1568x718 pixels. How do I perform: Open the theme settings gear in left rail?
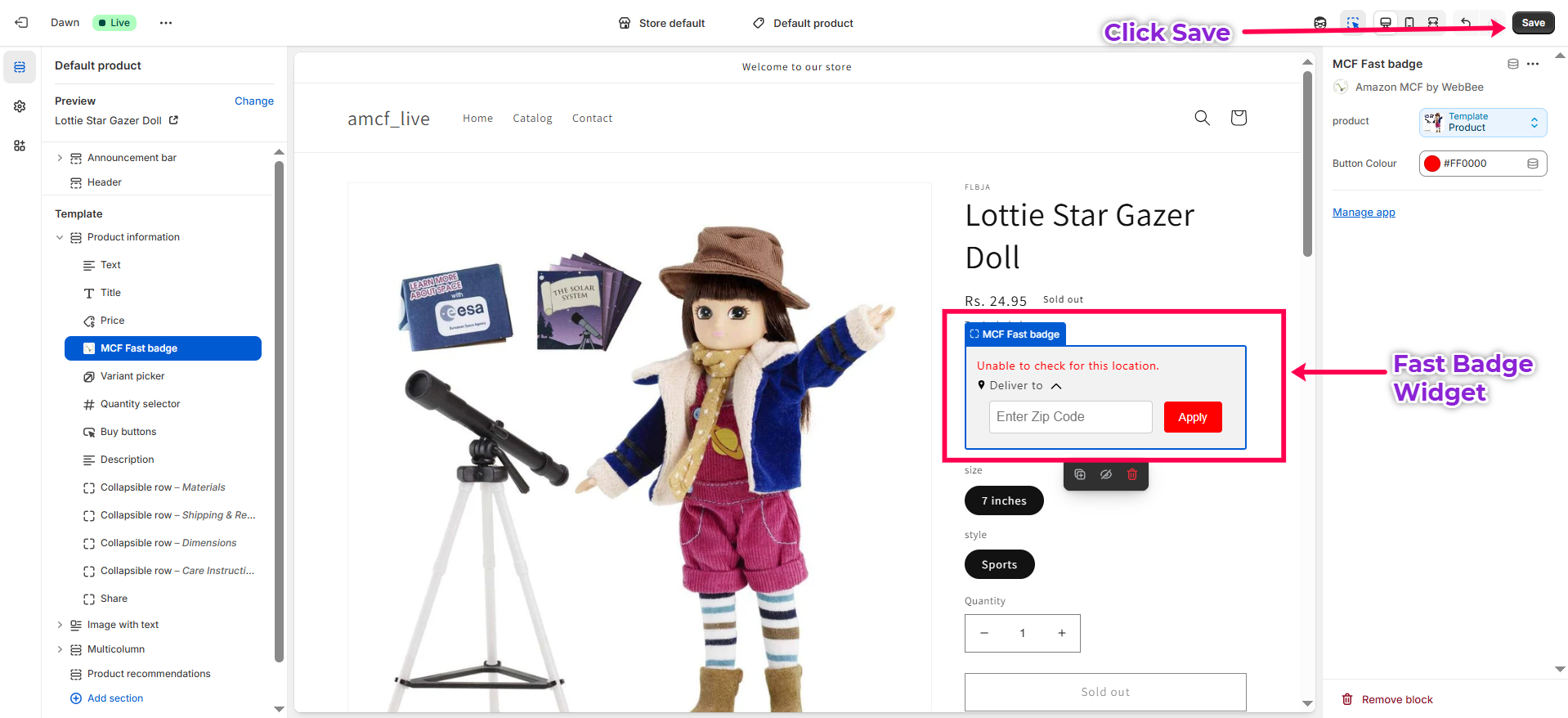[20, 106]
